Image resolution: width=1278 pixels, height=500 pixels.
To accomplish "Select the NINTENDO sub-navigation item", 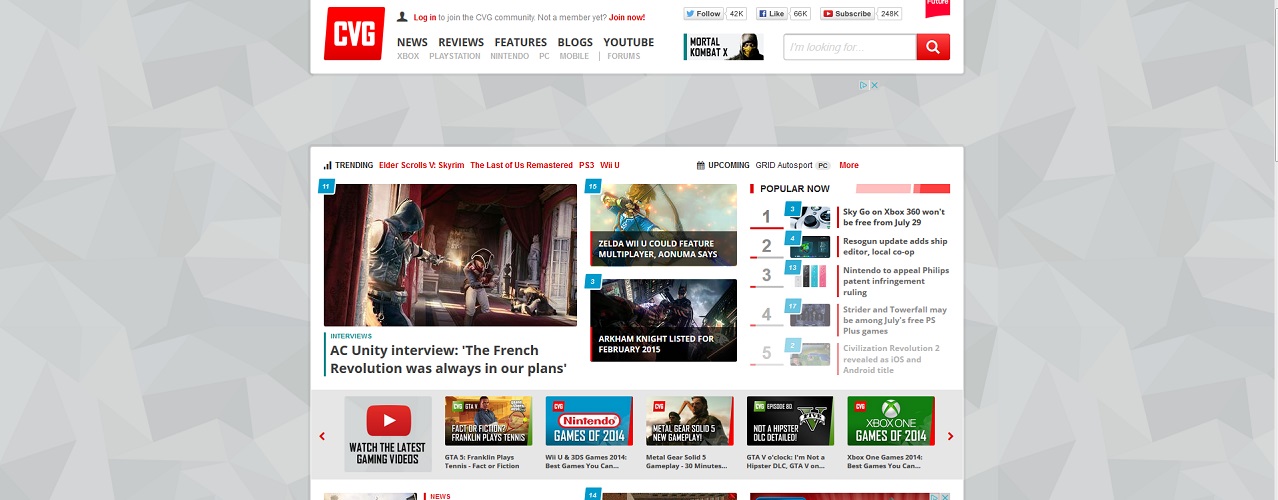I will 509,56.
